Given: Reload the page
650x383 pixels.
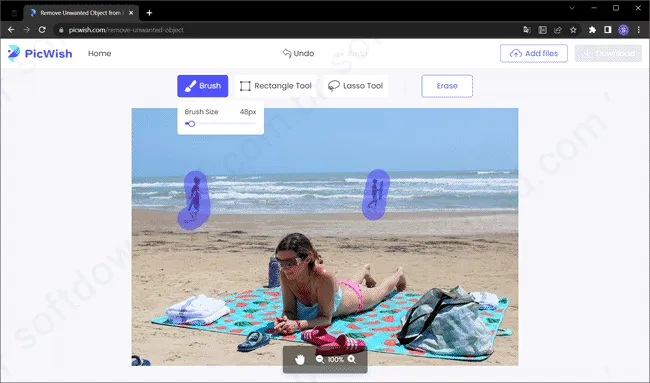Looking at the screenshot, I should tap(42, 30).
